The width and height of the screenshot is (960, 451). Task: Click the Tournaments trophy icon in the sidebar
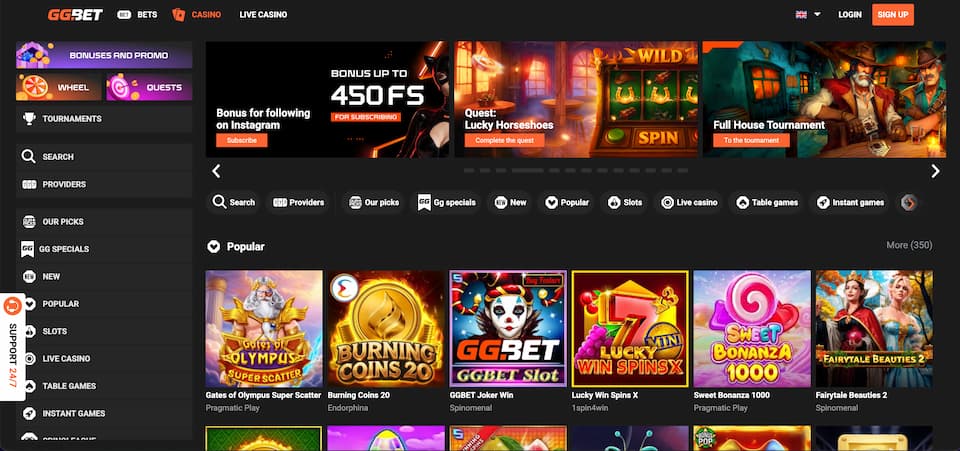click(29, 119)
